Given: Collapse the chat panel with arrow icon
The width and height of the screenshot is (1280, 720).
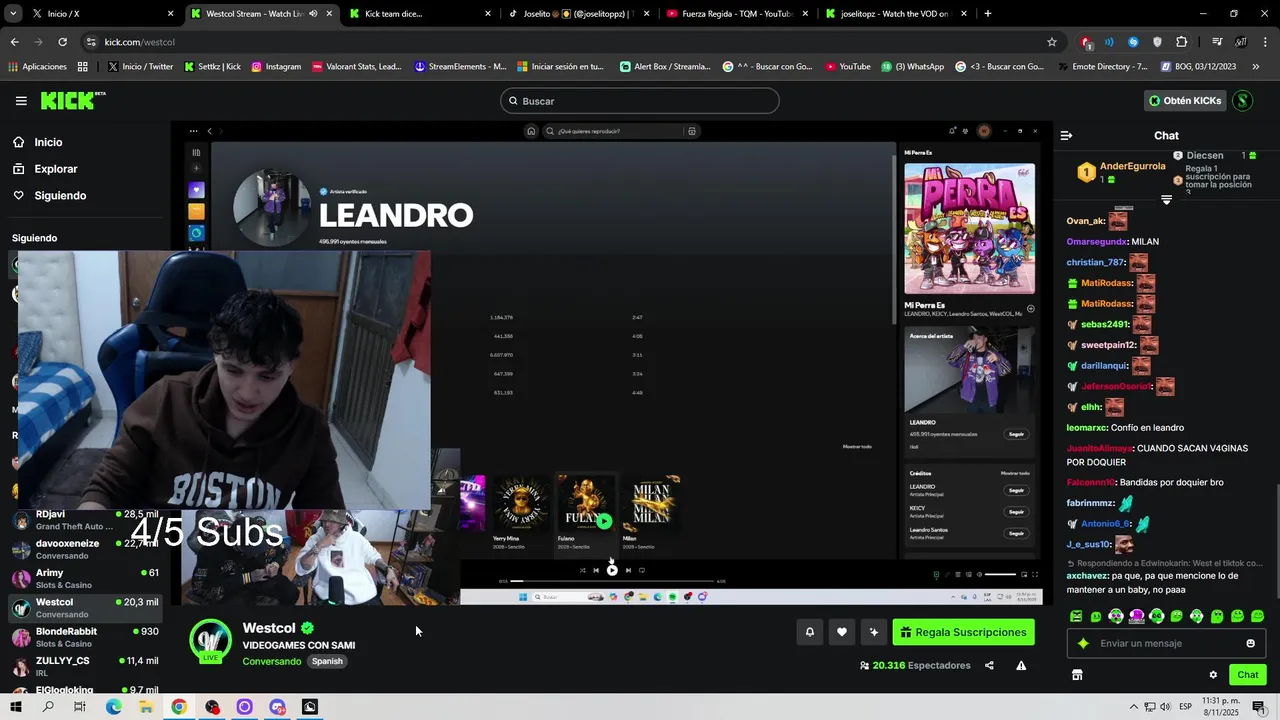Looking at the screenshot, I should coord(1066,135).
